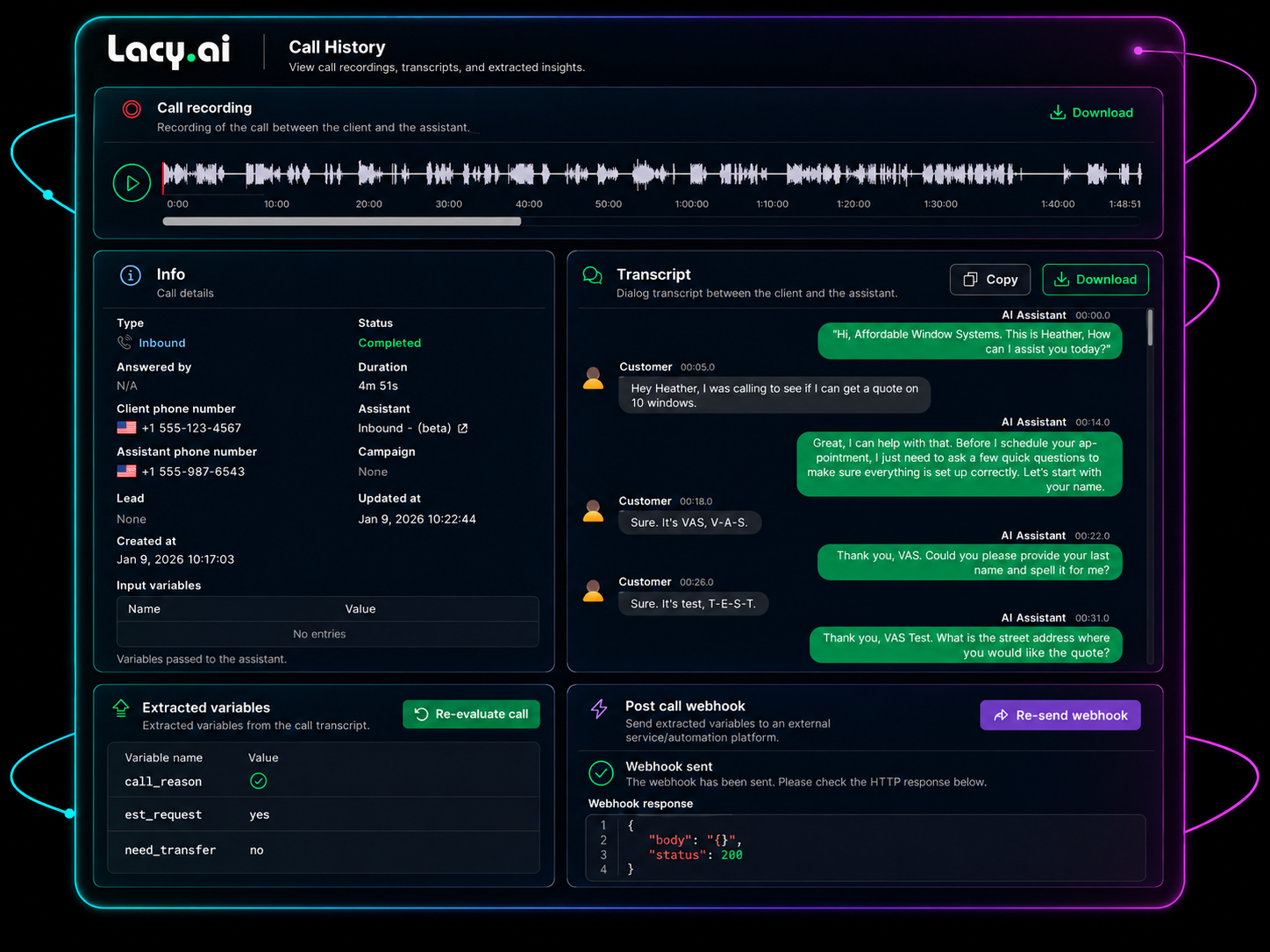Seek waveform at the 1:00:00 mark

[691, 174]
